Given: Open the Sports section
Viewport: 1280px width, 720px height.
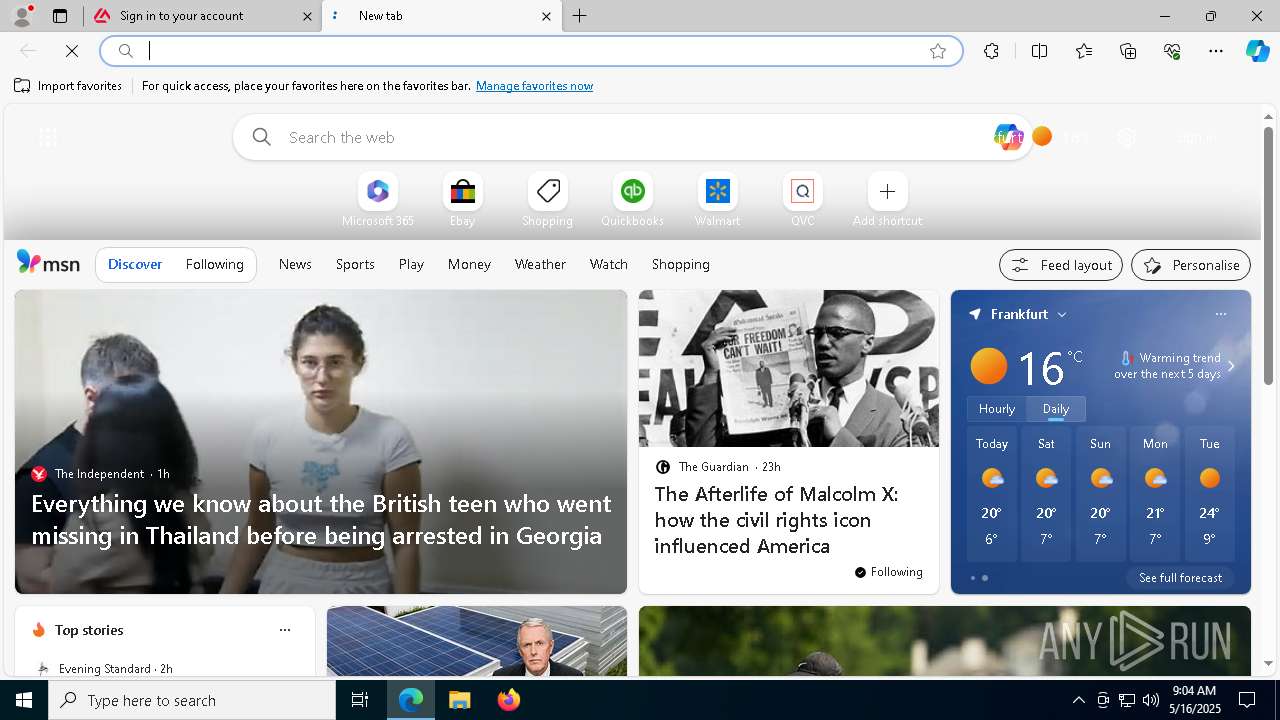Looking at the screenshot, I should point(355,264).
